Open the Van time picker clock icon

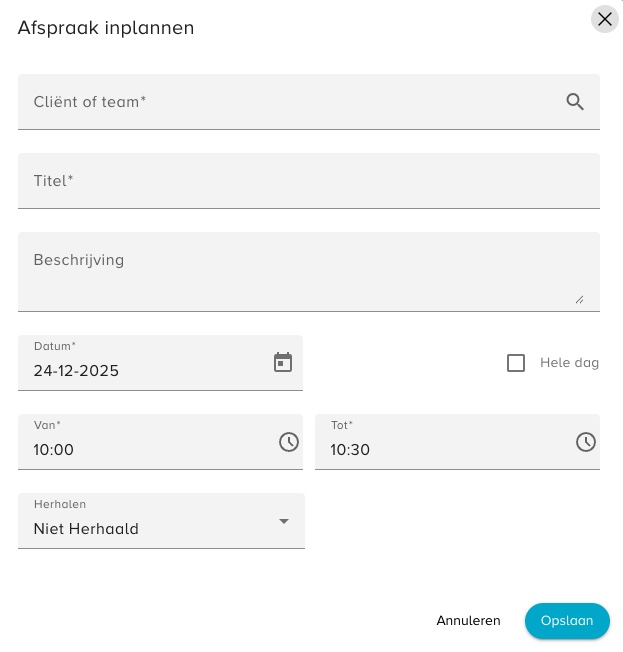(289, 442)
